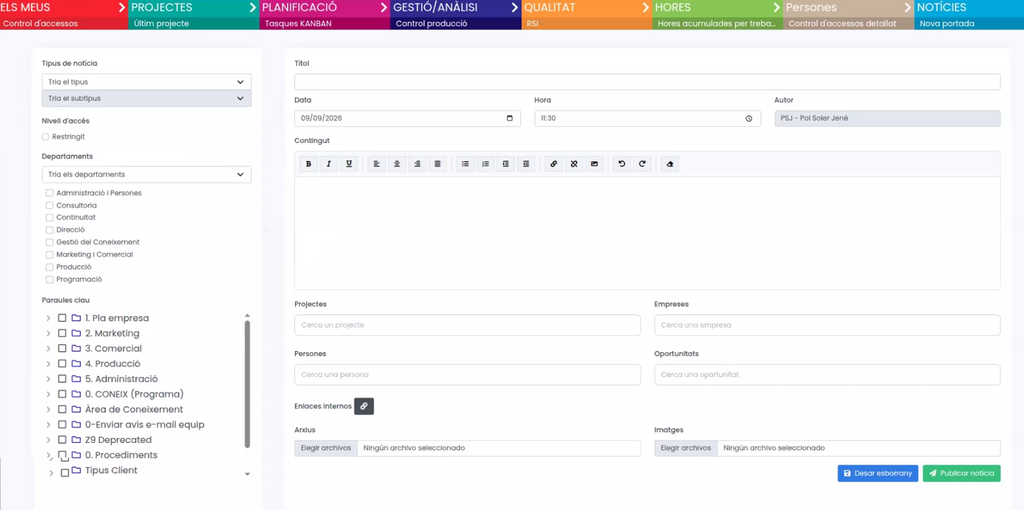This screenshot has width=1024, height=510.
Task: Click the underline formatting icon
Action: pyautogui.click(x=349, y=164)
